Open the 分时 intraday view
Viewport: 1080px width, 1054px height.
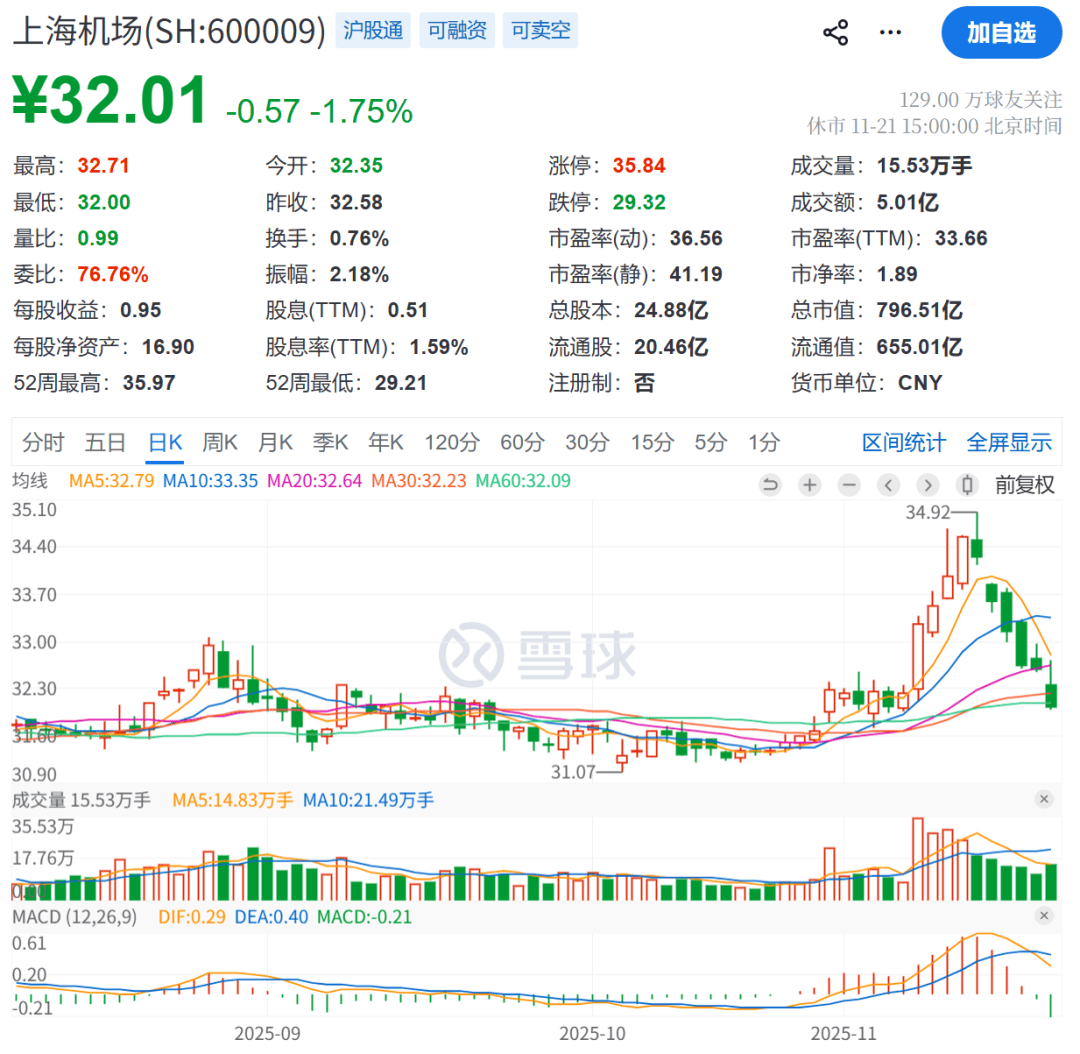(40, 442)
